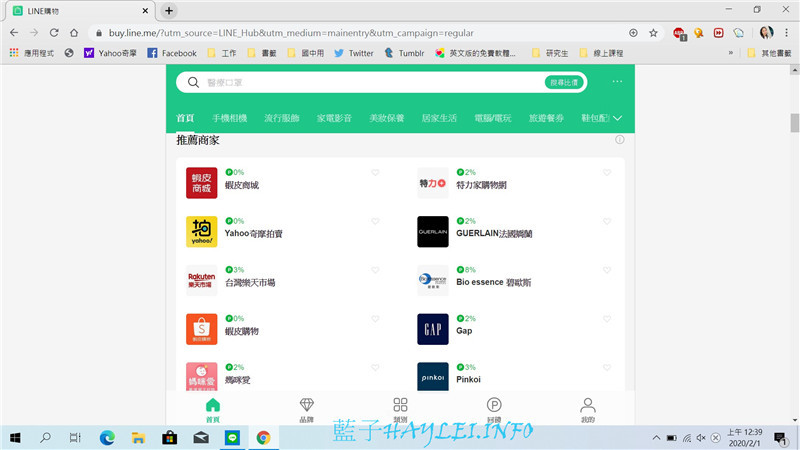Favorite 媽咪愛 with heart icon

pyautogui.click(x=375, y=367)
